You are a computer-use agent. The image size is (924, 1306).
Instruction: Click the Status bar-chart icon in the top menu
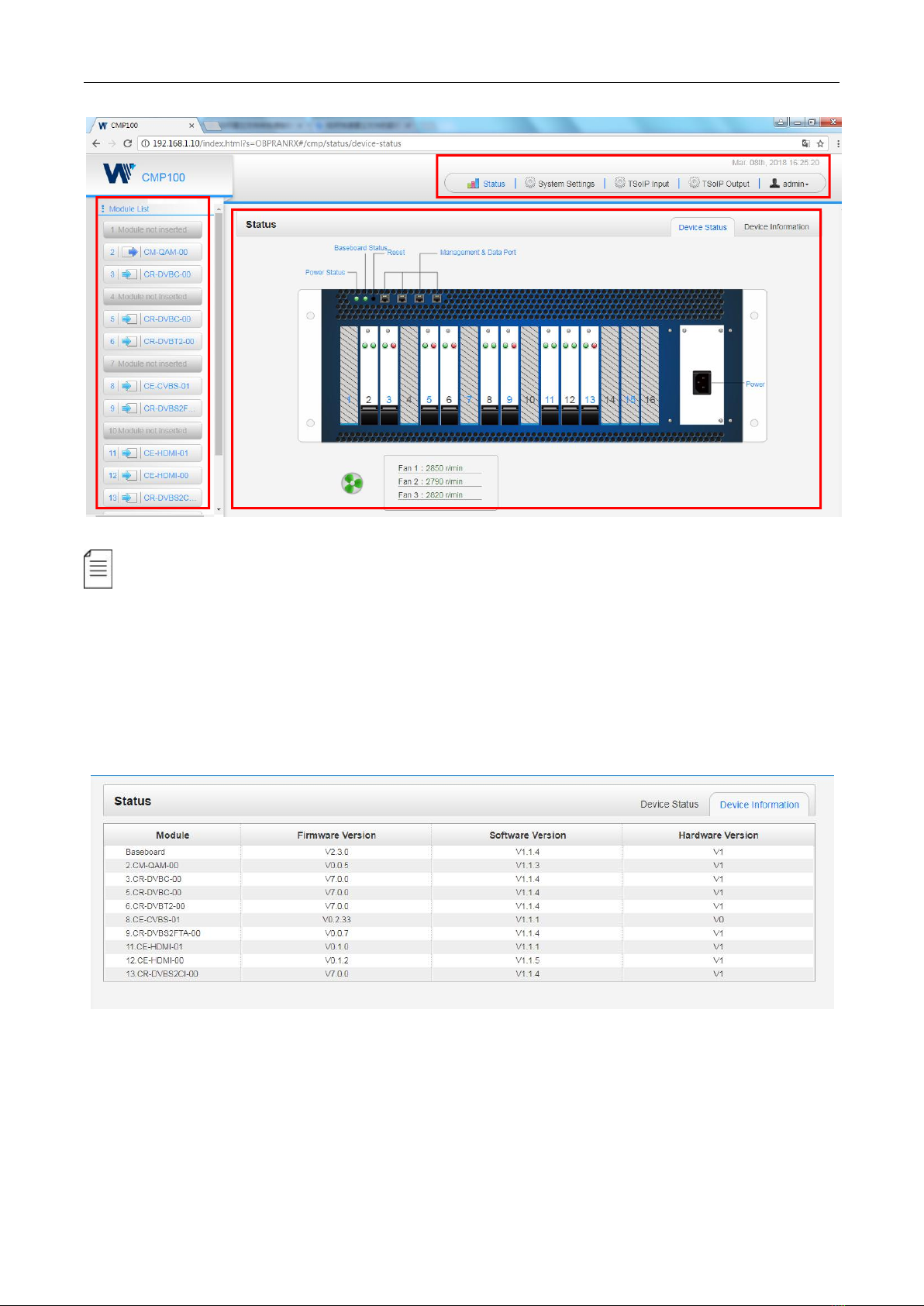pos(473,184)
